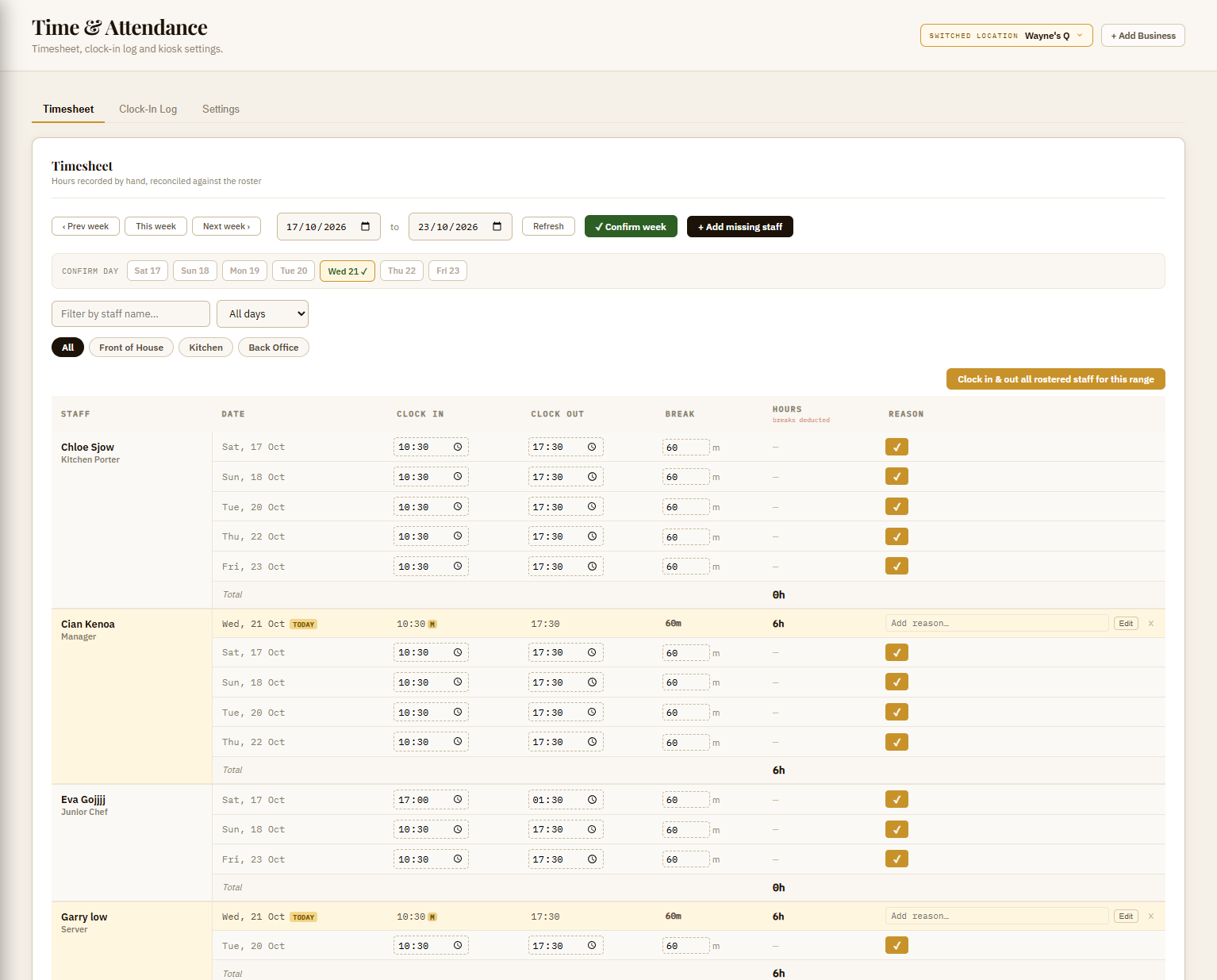Open clock picker for Eva Gojjjj Sat 17 clock-out
The width and height of the screenshot is (1217, 980).
point(592,800)
